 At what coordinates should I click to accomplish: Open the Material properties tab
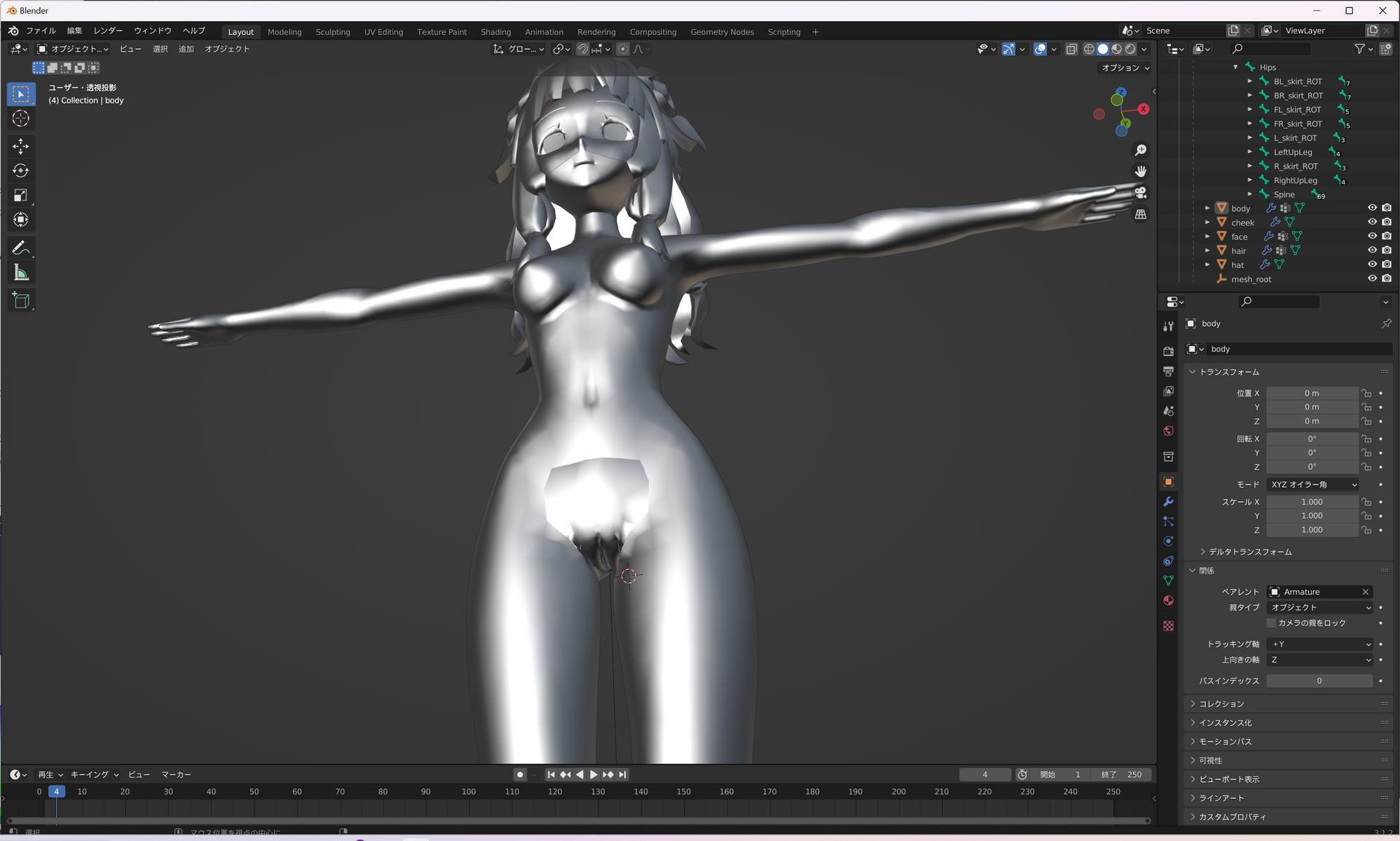tap(1168, 601)
